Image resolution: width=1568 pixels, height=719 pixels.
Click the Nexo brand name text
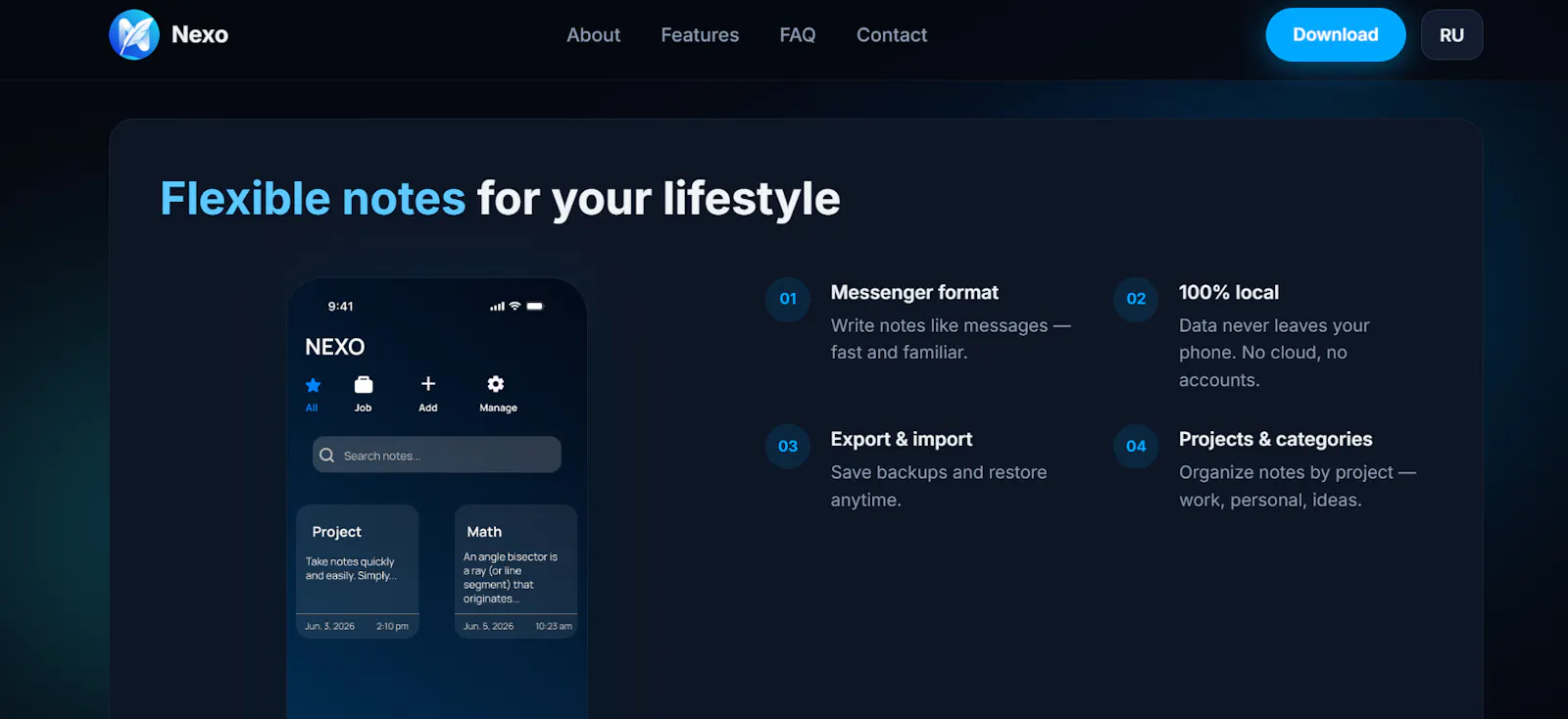[x=200, y=34]
